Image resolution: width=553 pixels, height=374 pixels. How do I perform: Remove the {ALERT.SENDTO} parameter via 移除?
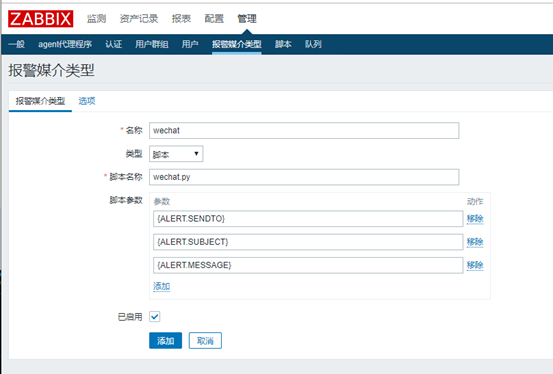(x=475, y=219)
